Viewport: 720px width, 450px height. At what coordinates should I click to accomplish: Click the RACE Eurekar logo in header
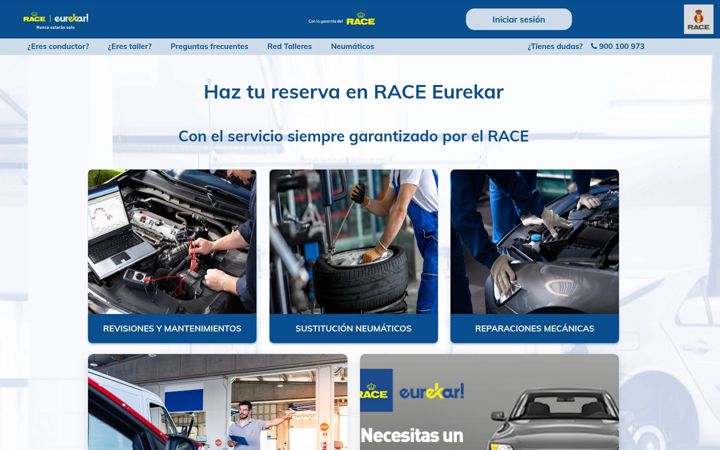tap(56, 20)
